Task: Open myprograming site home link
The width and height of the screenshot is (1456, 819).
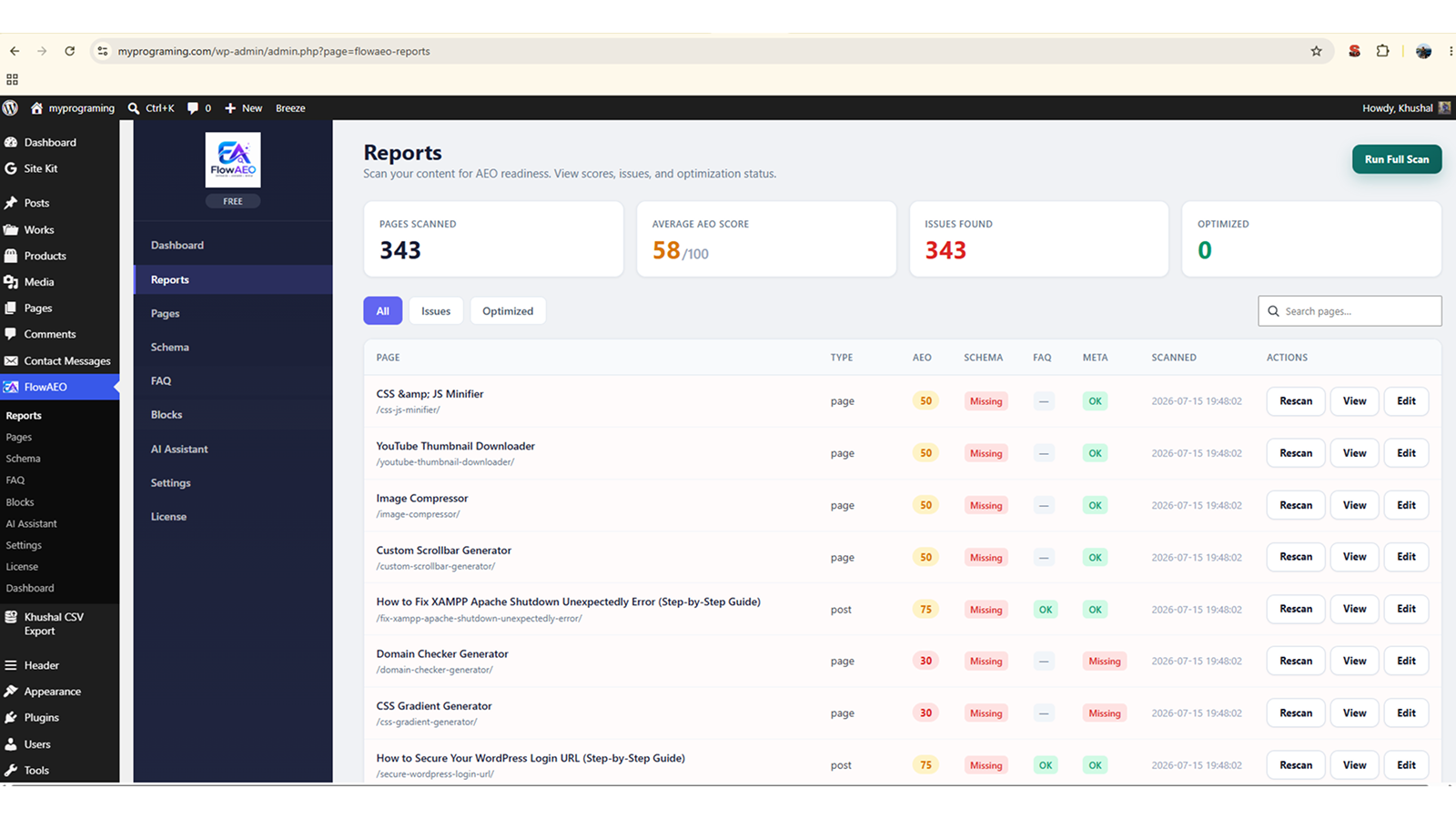Action: (x=73, y=107)
